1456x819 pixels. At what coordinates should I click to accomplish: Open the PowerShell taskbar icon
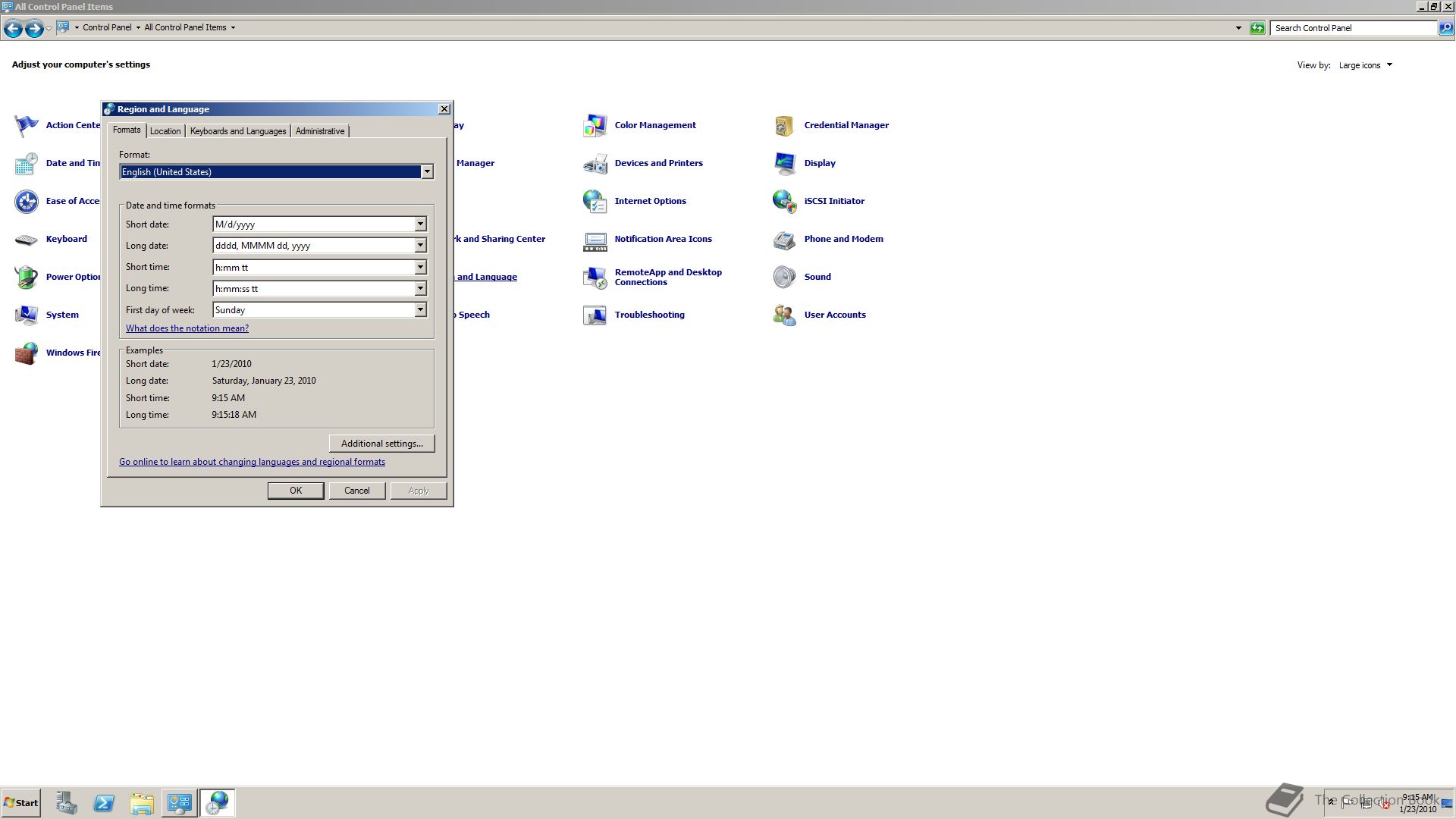coord(104,803)
